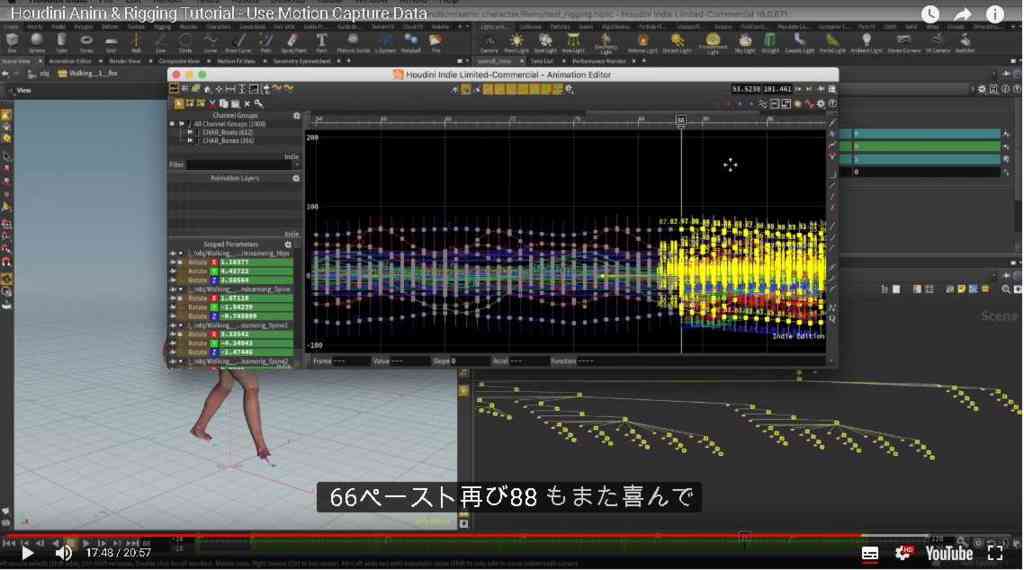Image resolution: width=1024 pixels, height=570 pixels.
Task: Select the Draw Curve shelf tool
Action: pos(238,42)
